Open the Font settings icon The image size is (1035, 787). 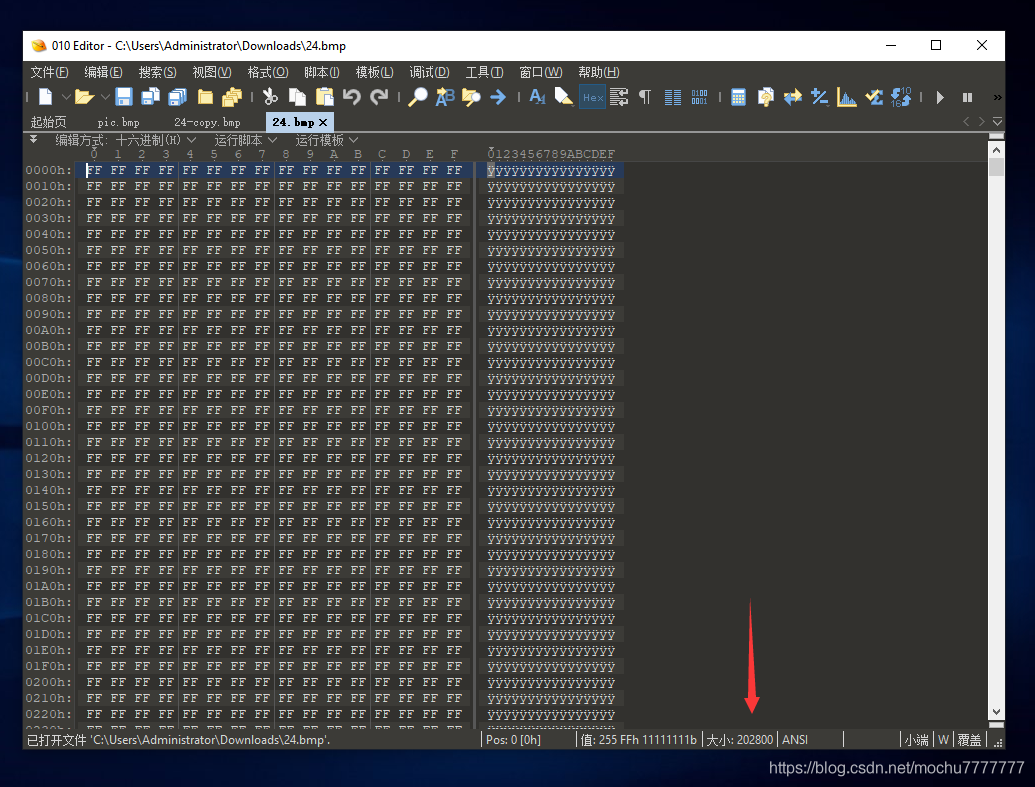[537, 97]
